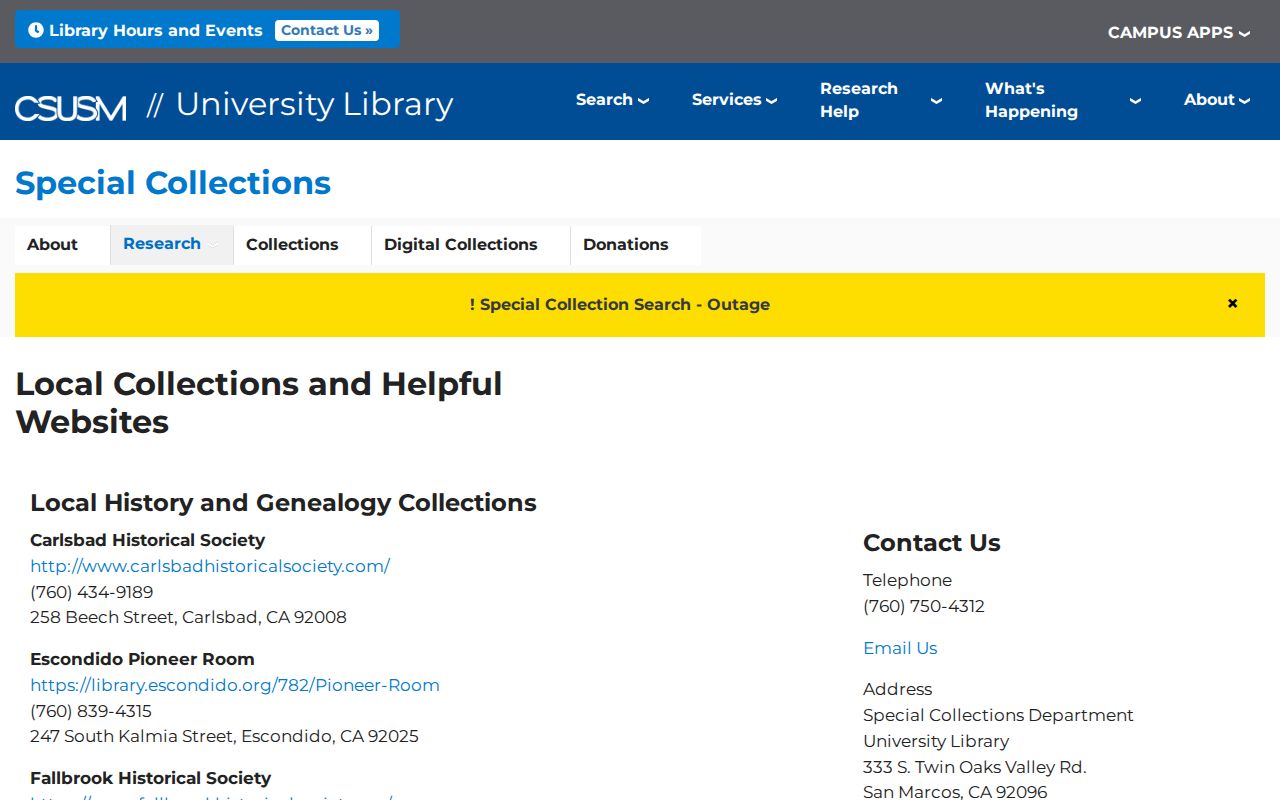Click Escondido phone number (760) 839-4315
The image size is (1280, 800).
[91, 711]
